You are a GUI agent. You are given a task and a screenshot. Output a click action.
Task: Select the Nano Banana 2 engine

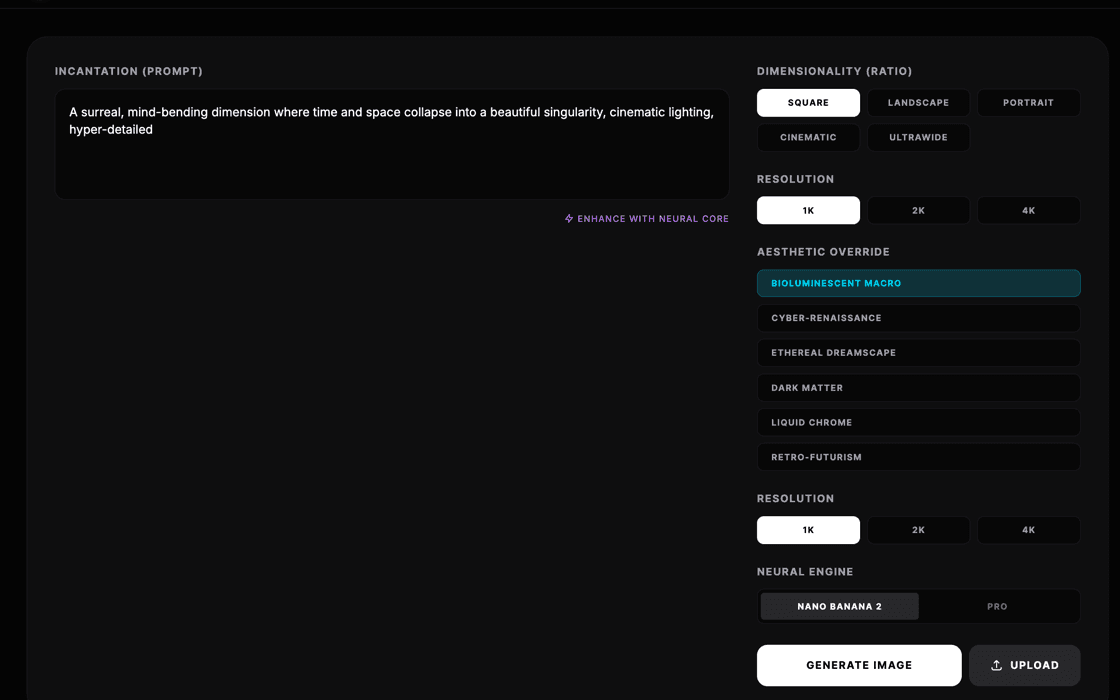pyautogui.click(x=839, y=606)
